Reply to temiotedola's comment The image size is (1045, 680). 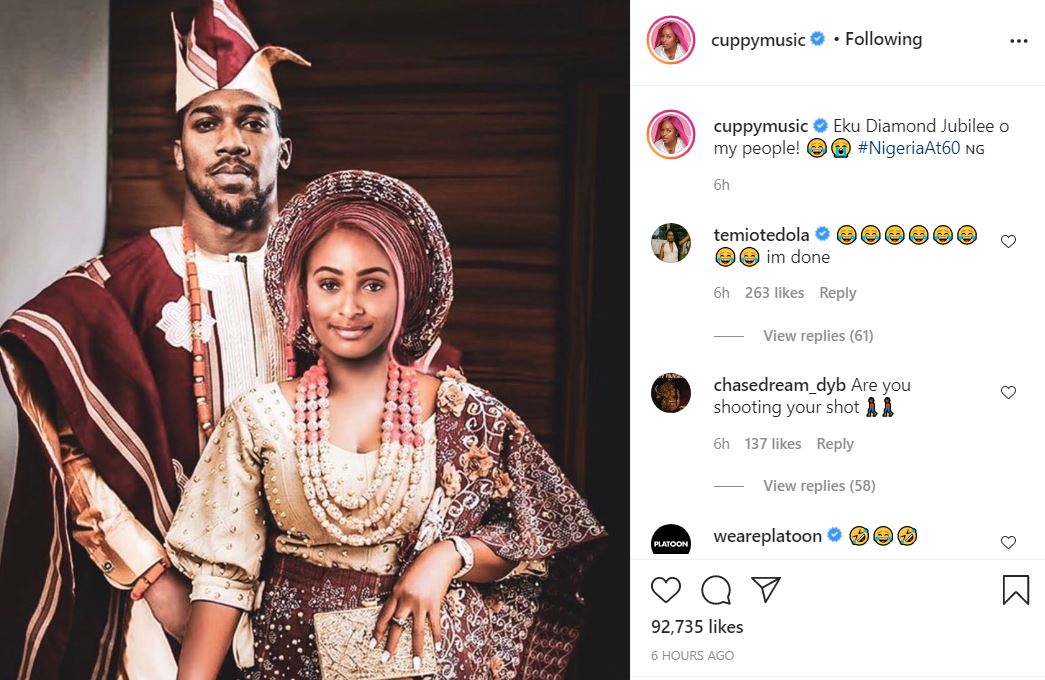837,293
